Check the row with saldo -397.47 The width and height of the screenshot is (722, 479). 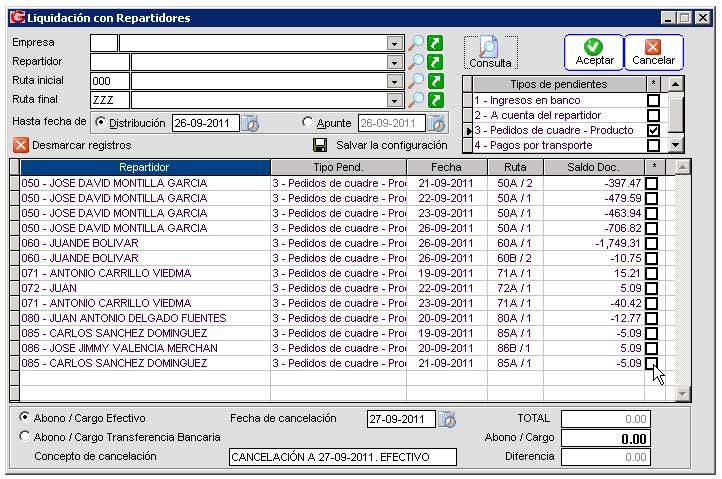652,183
